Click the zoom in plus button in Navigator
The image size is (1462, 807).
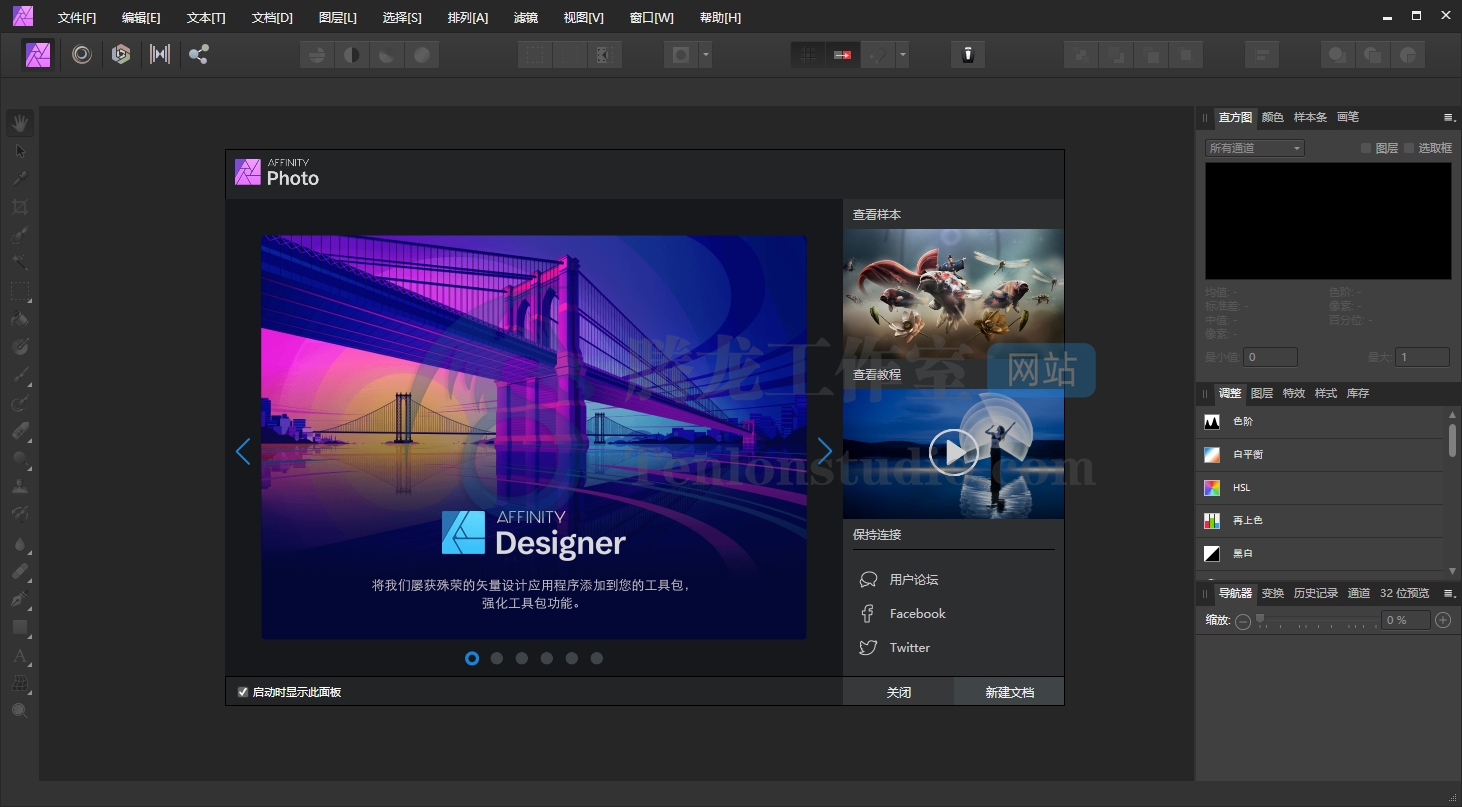click(1443, 621)
